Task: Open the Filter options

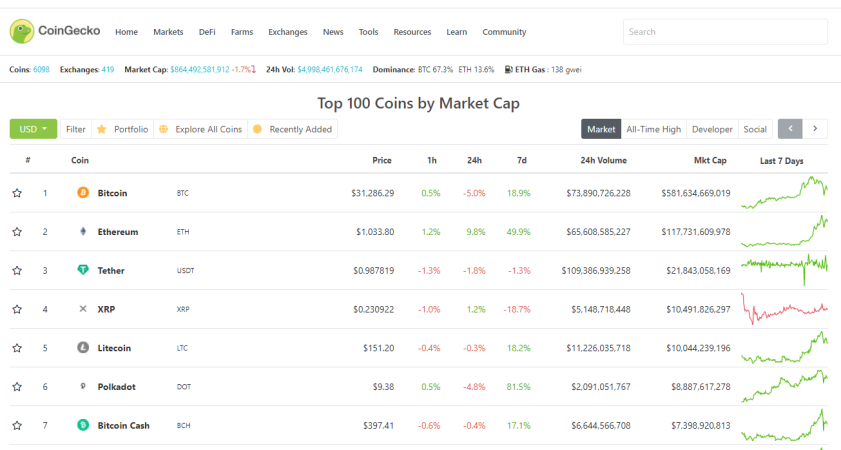Action: coord(76,129)
